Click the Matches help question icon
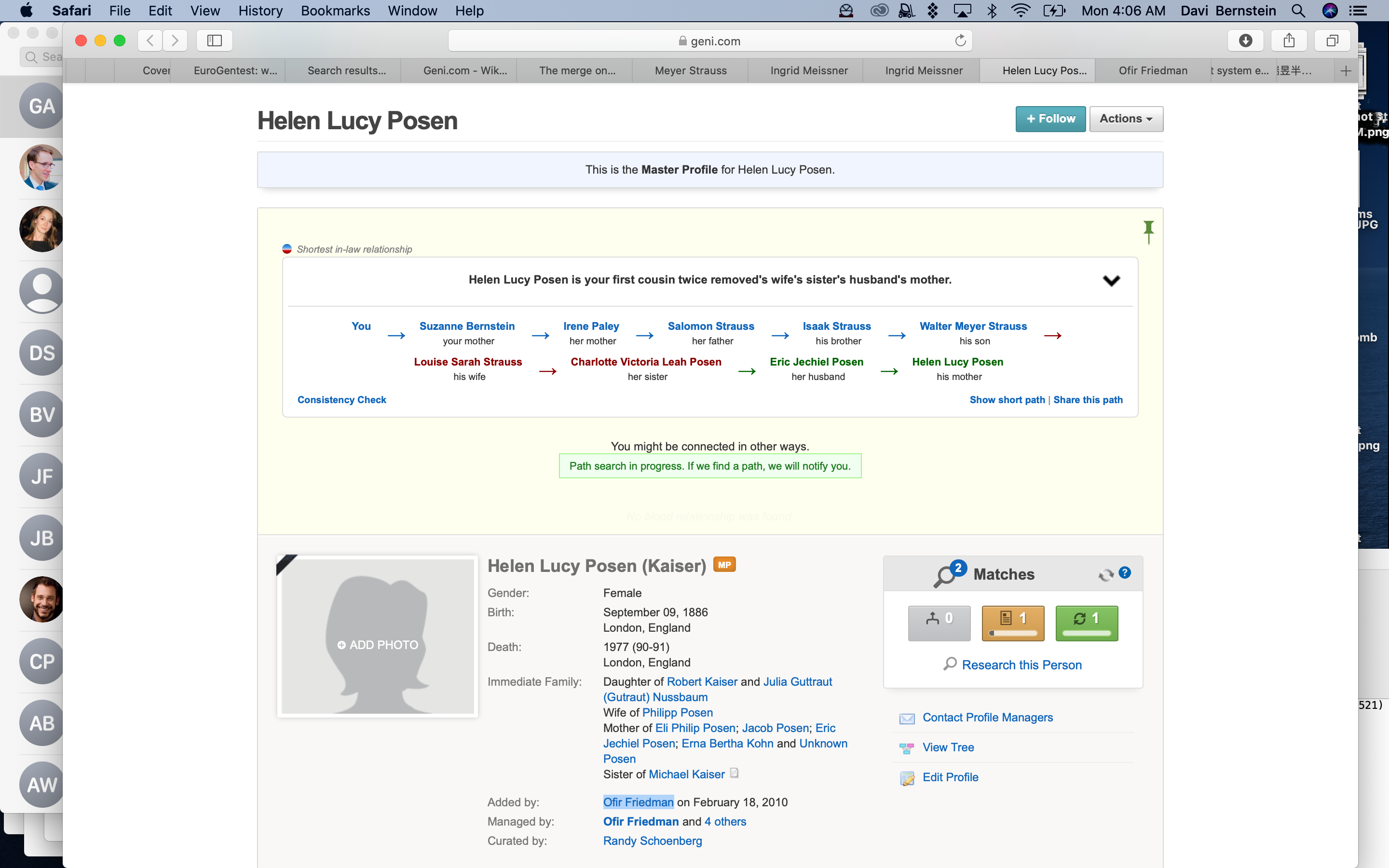The image size is (1389, 868). (x=1125, y=573)
